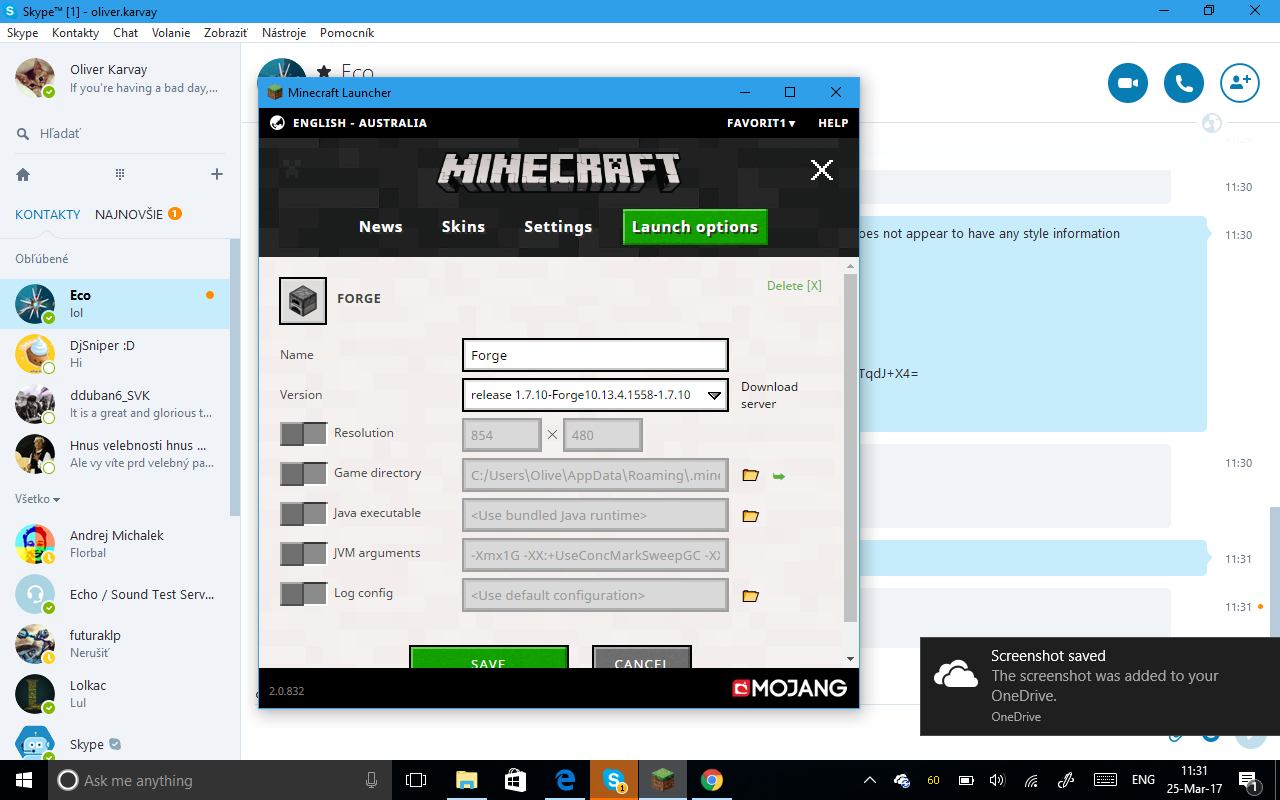Click the Cortana microphone icon
This screenshot has height=800, width=1280.
pyautogui.click(x=372, y=780)
